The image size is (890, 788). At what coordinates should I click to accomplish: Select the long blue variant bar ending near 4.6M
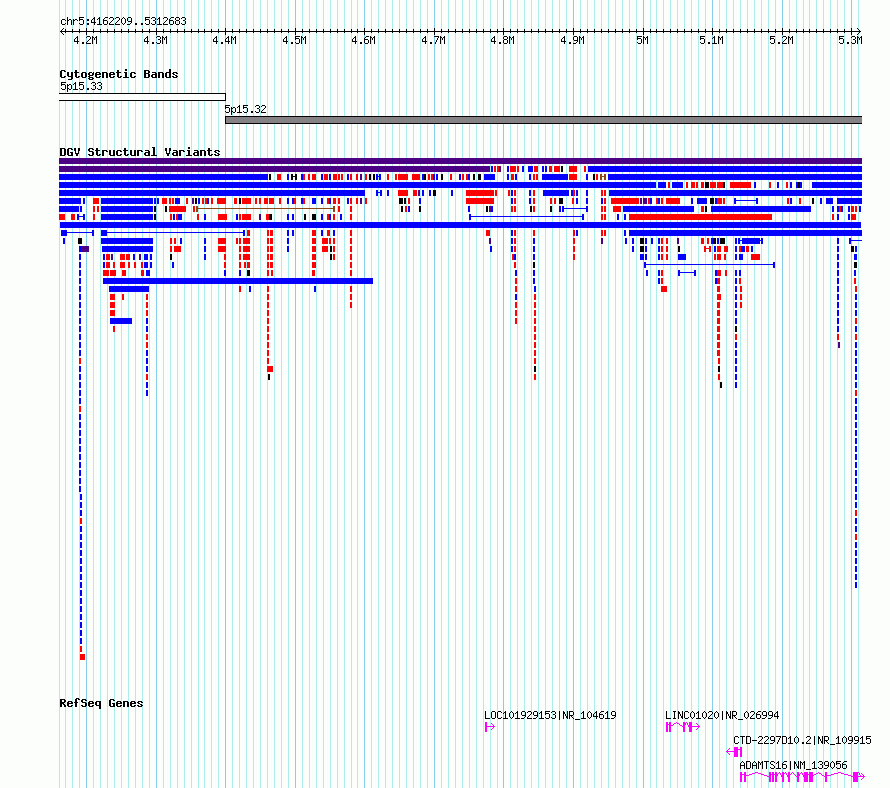[238, 281]
